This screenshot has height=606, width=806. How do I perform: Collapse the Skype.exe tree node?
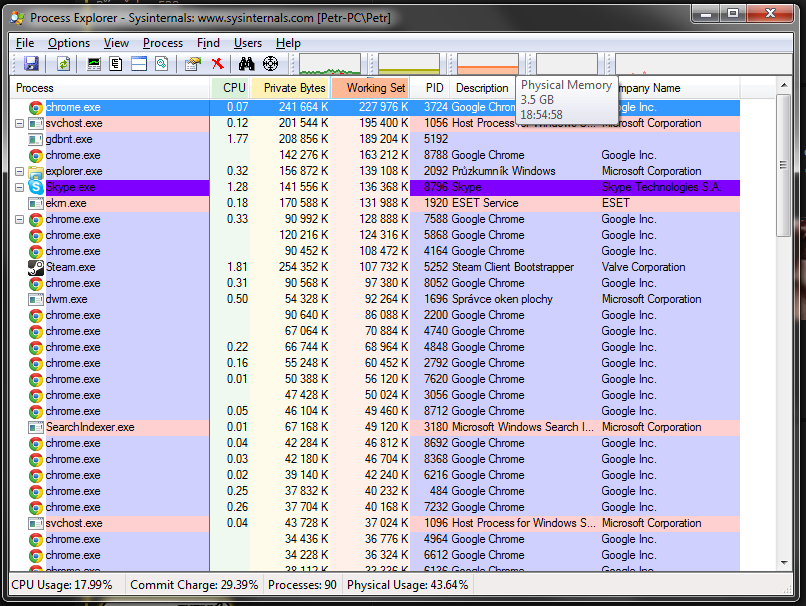[x=19, y=187]
